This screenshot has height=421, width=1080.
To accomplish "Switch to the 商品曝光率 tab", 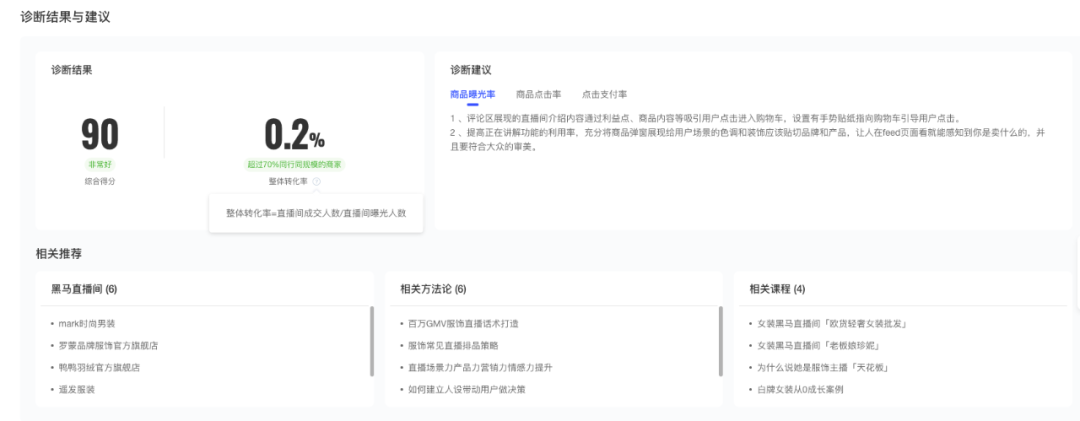I will 472,94.
